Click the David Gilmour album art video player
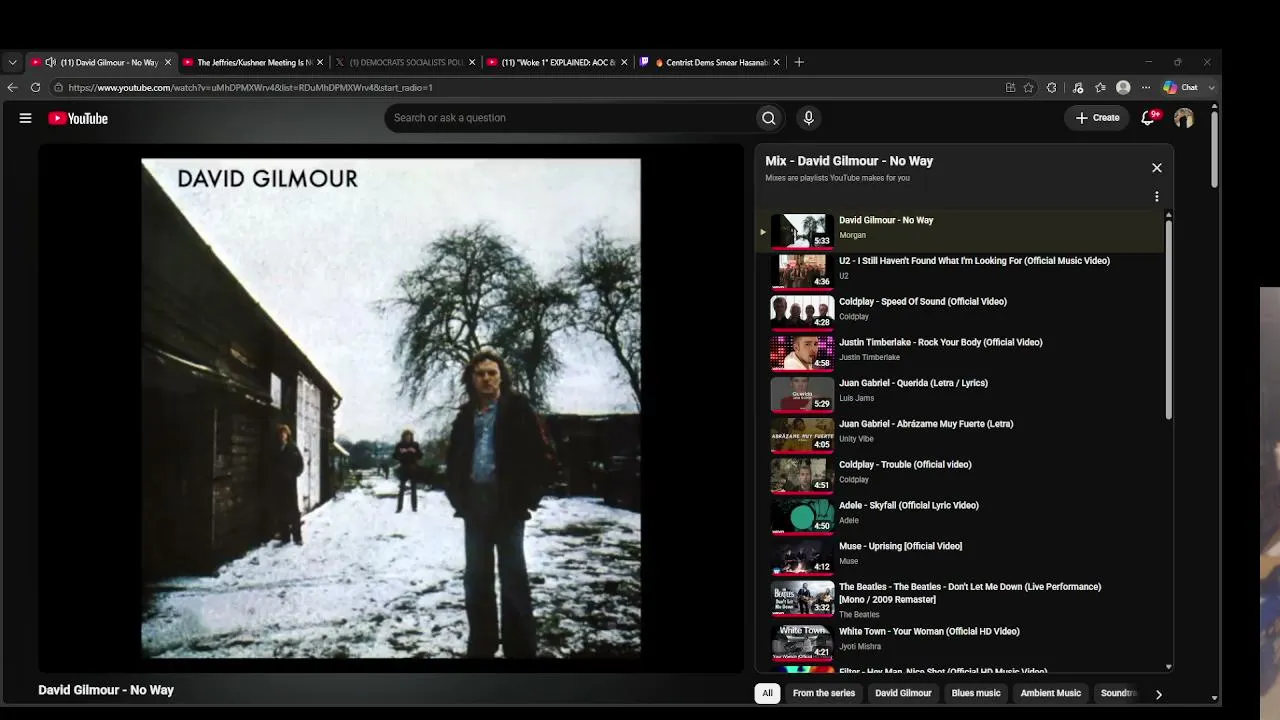 tap(391, 408)
